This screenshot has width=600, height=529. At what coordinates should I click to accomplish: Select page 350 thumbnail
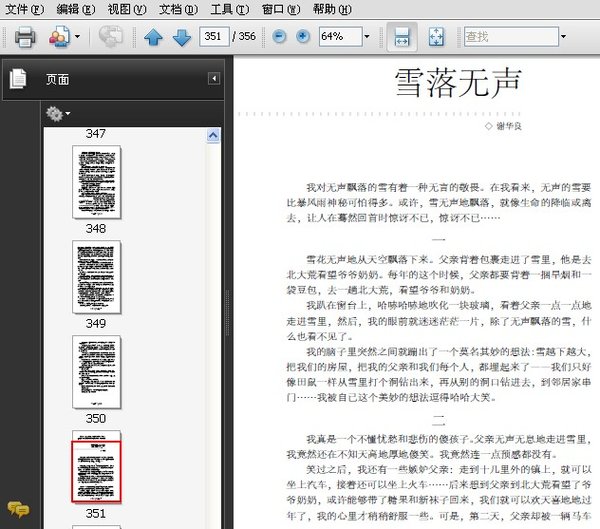97,372
